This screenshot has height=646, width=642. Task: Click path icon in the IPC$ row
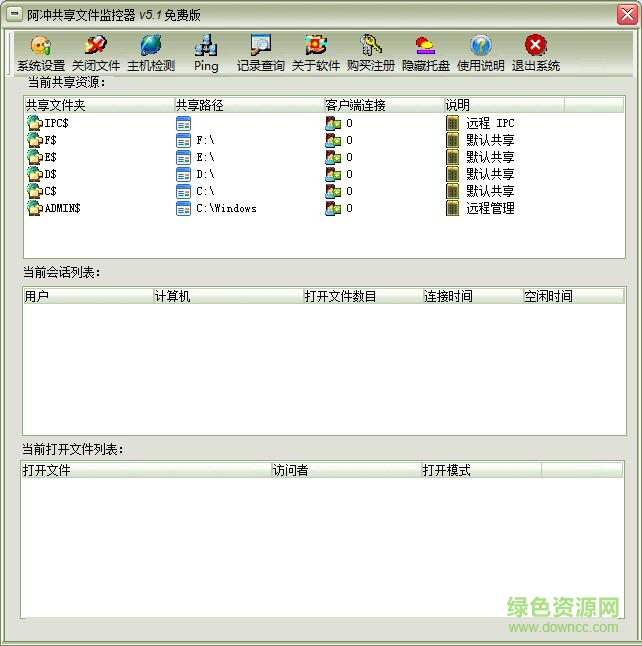pos(183,123)
